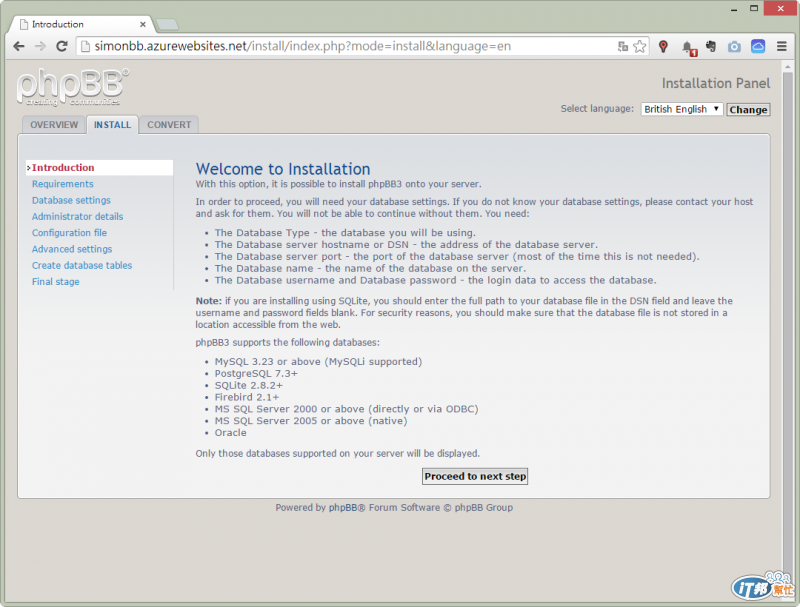Click the Evernote elephant extension icon

tap(711, 46)
